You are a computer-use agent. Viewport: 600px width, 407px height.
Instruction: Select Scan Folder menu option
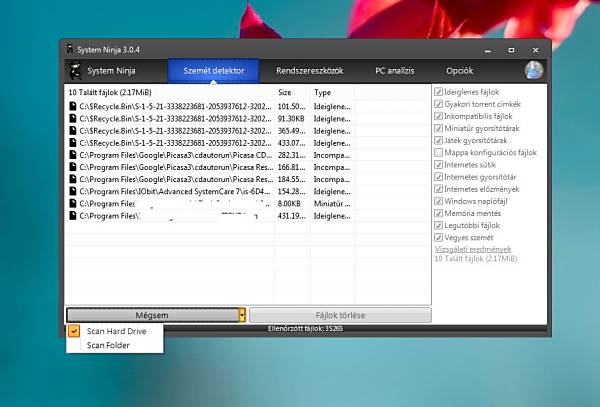(115, 345)
